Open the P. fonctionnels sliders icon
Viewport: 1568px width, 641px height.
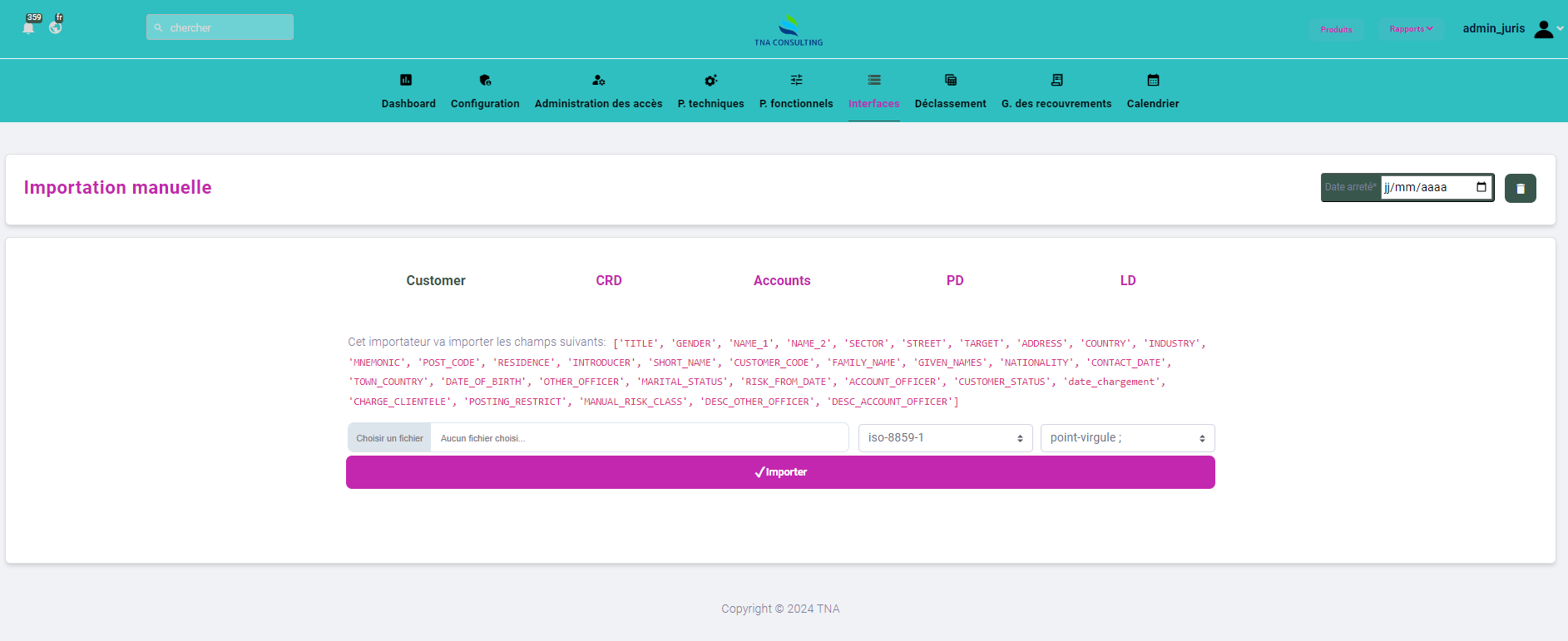(796, 81)
